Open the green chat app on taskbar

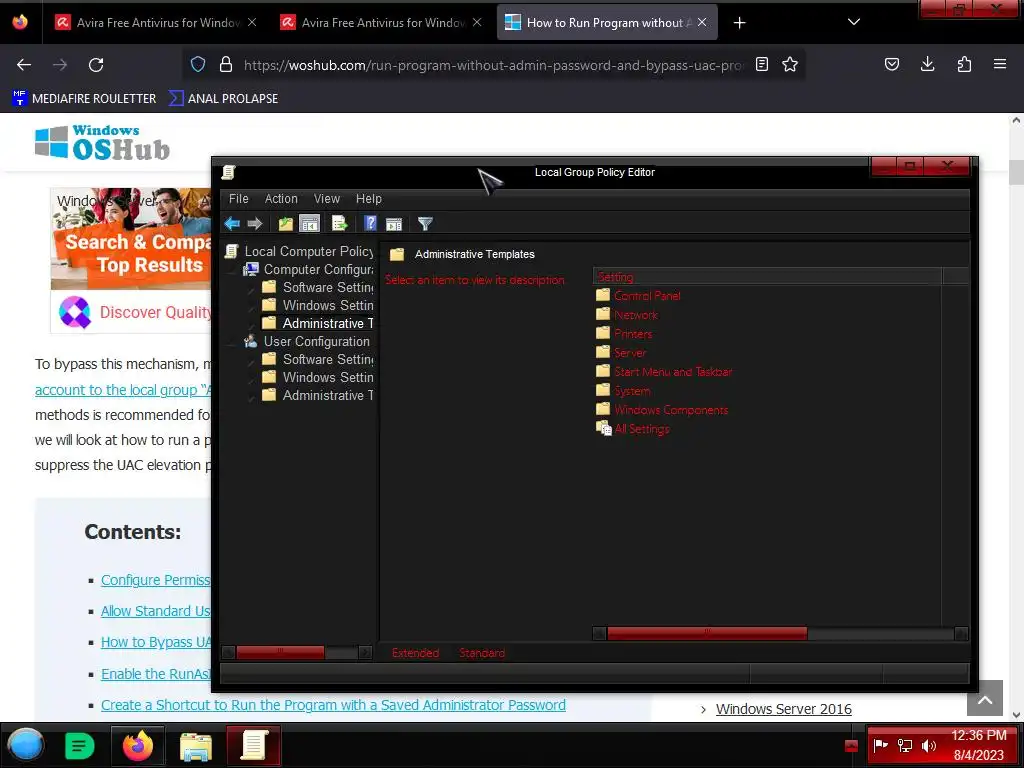pyautogui.click(x=80, y=746)
